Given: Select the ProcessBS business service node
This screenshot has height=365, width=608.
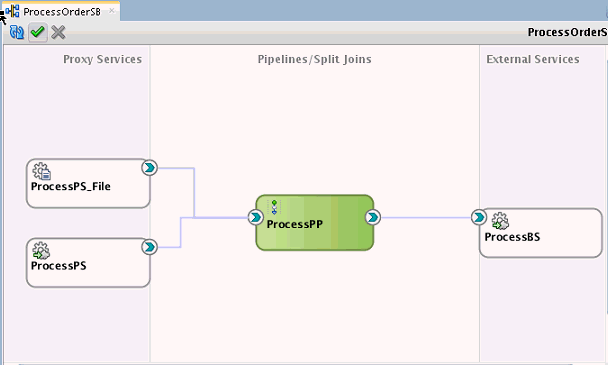Looking at the screenshot, I should click(x=541, y=233).
